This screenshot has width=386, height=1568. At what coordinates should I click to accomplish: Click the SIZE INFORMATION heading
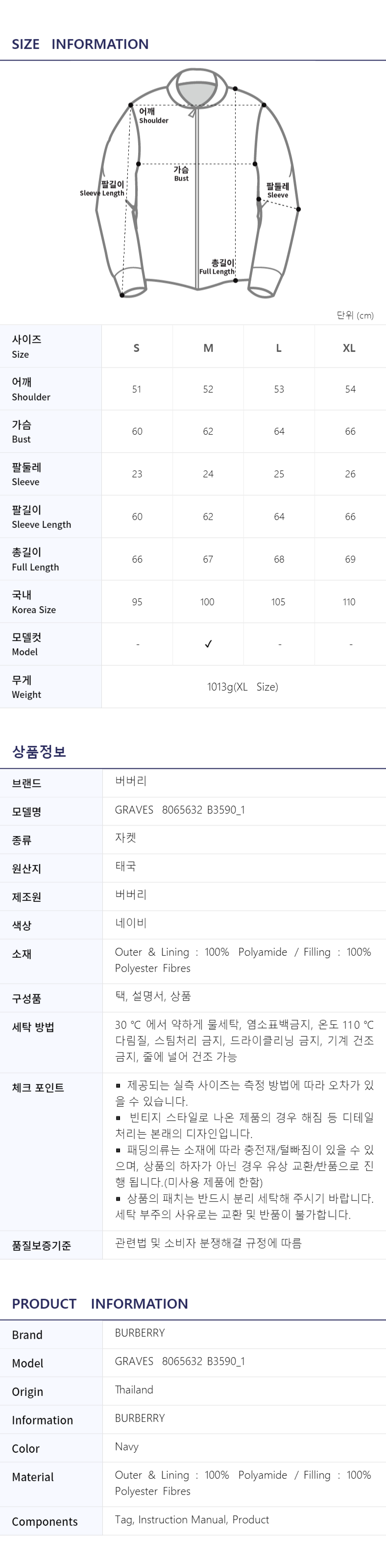pos(80,44)
